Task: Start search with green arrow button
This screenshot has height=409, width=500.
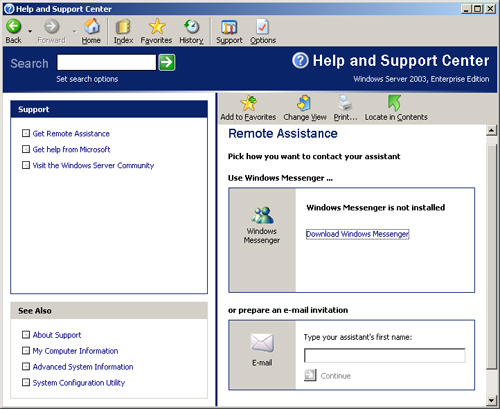Action: [x=167, y=62]
